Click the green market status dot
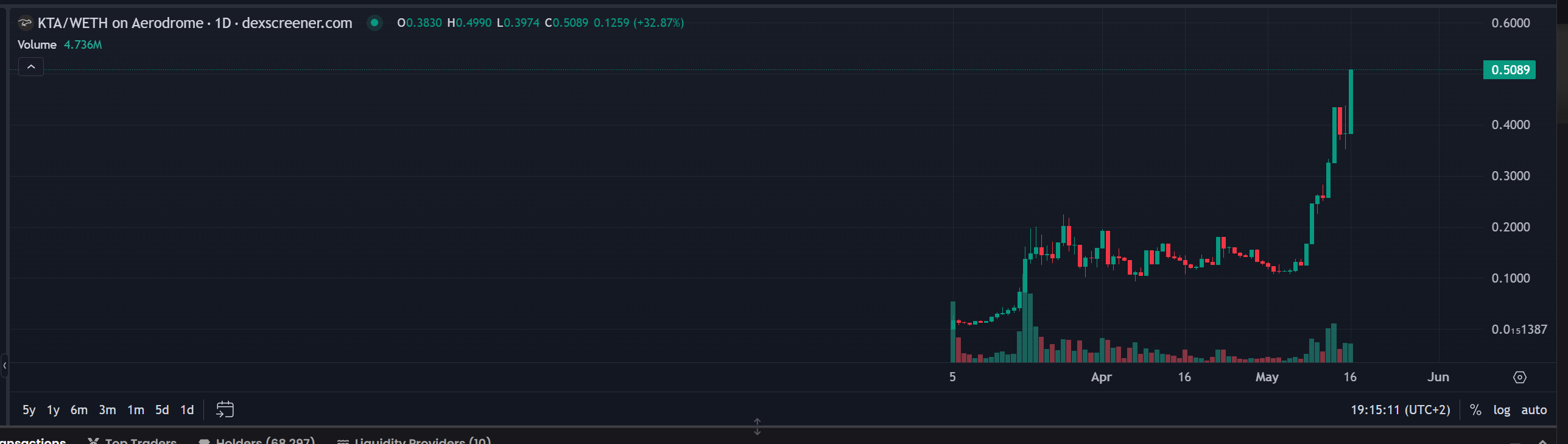The height and width of the screenshot is (444, 1568). [374, 23]
